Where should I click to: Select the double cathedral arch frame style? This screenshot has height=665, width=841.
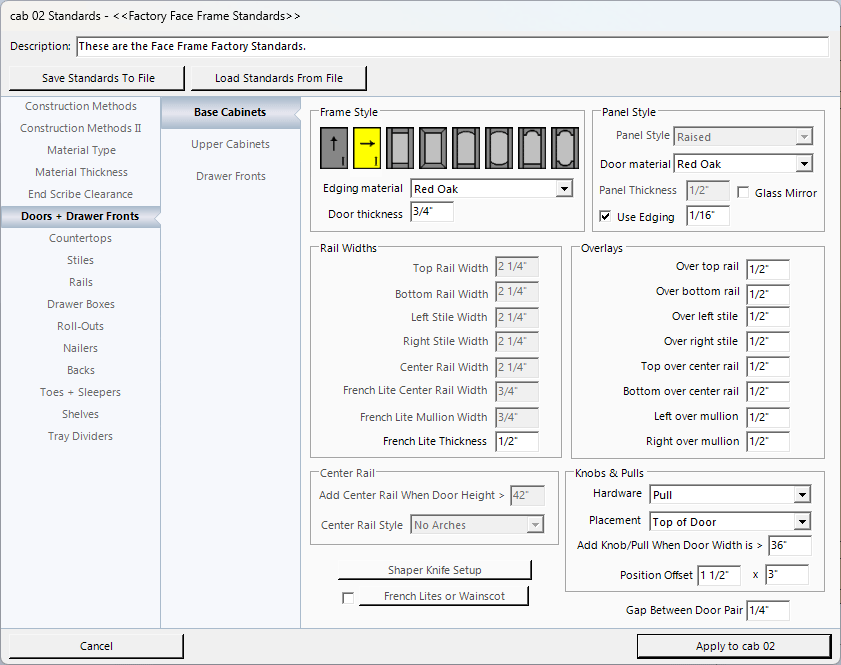[565, 149]
